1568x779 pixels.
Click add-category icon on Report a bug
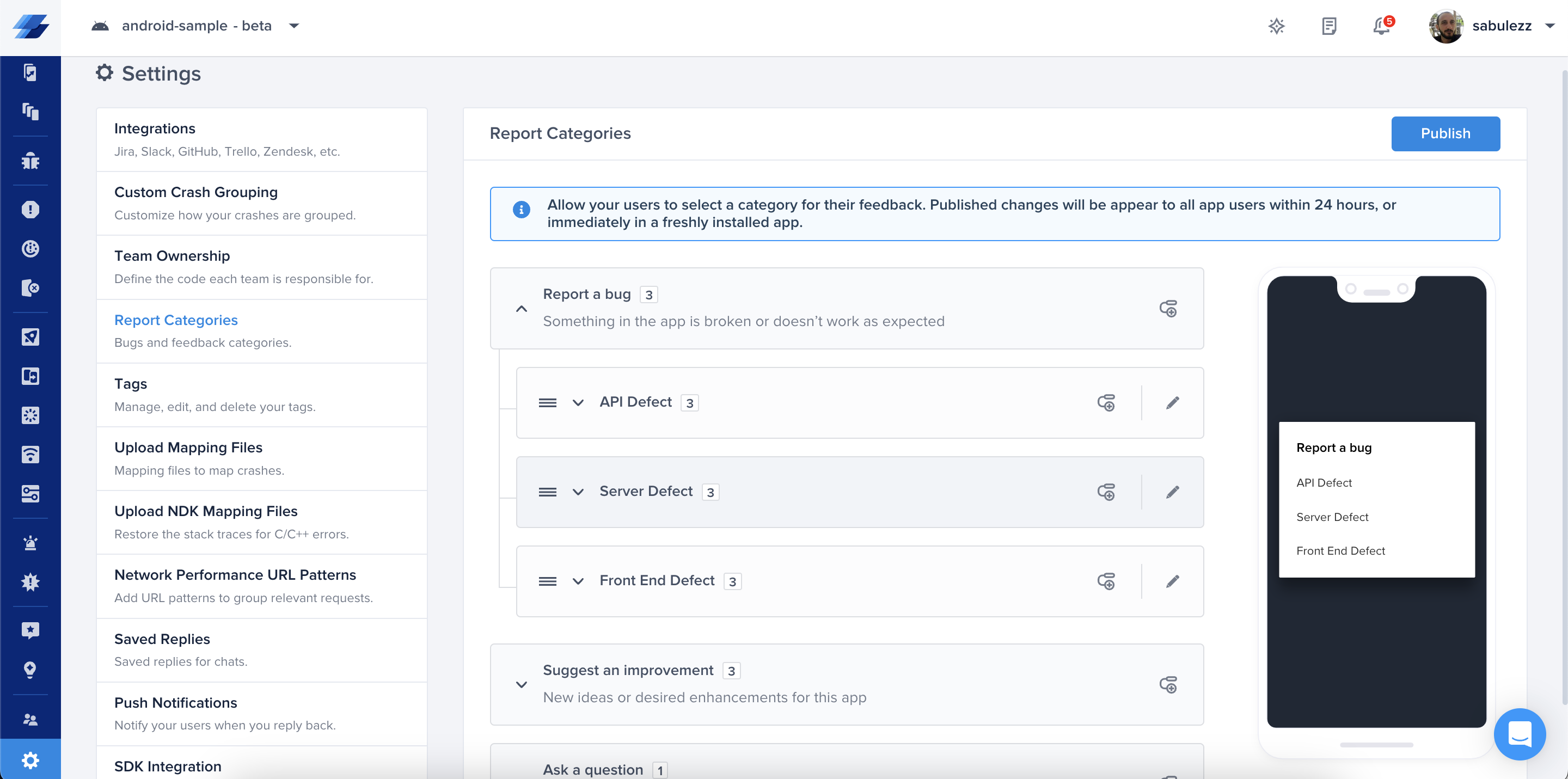1167,309
